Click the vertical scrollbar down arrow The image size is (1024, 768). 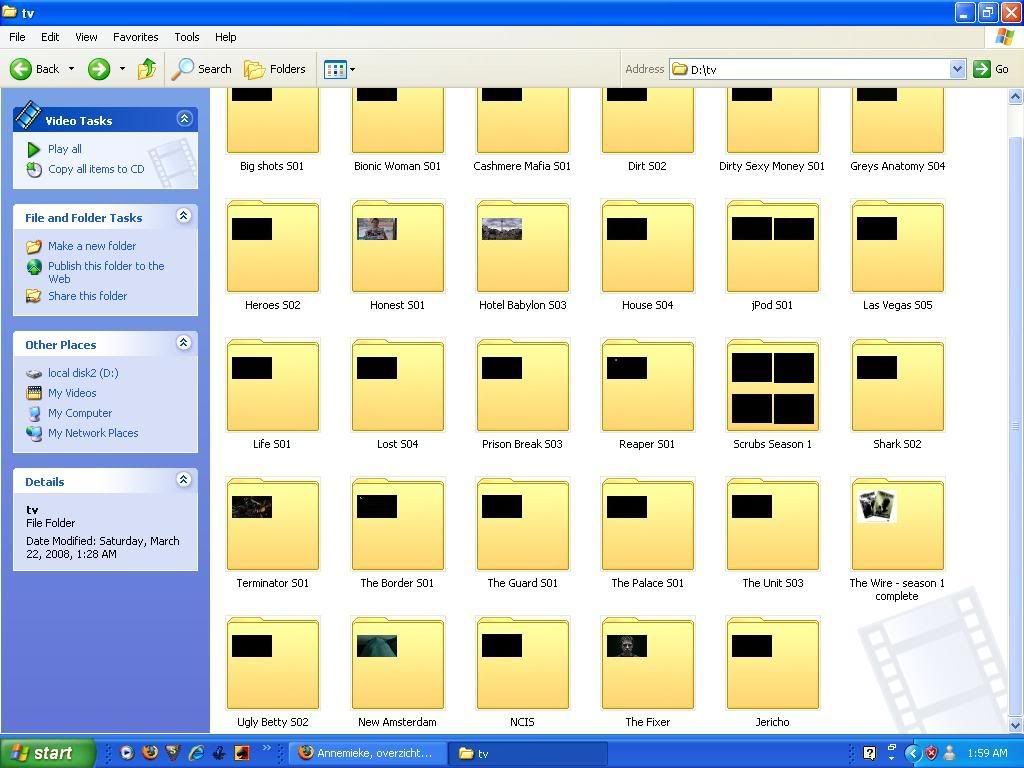[1016, 725]
